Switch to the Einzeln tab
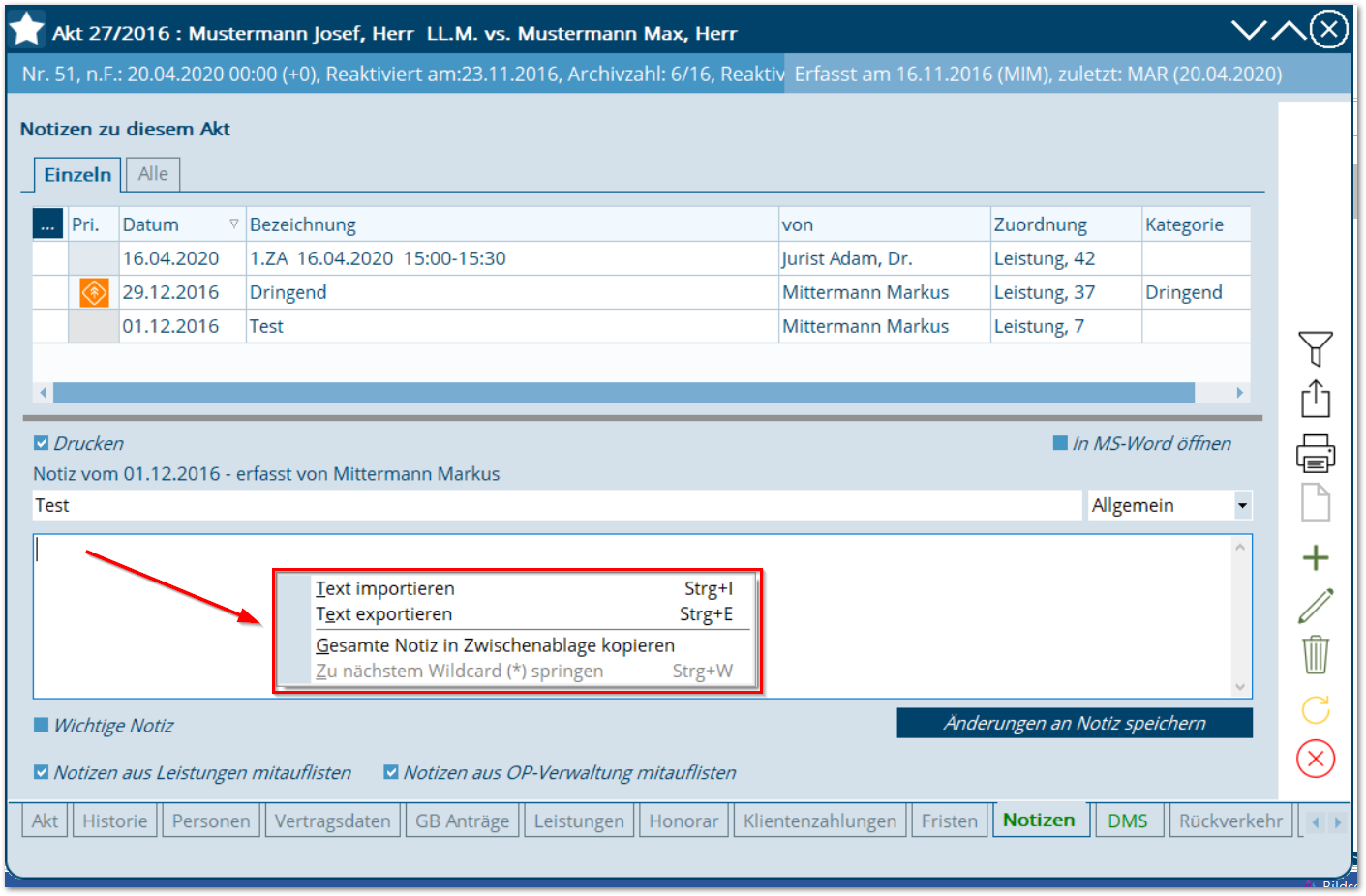 coord(77,174)
